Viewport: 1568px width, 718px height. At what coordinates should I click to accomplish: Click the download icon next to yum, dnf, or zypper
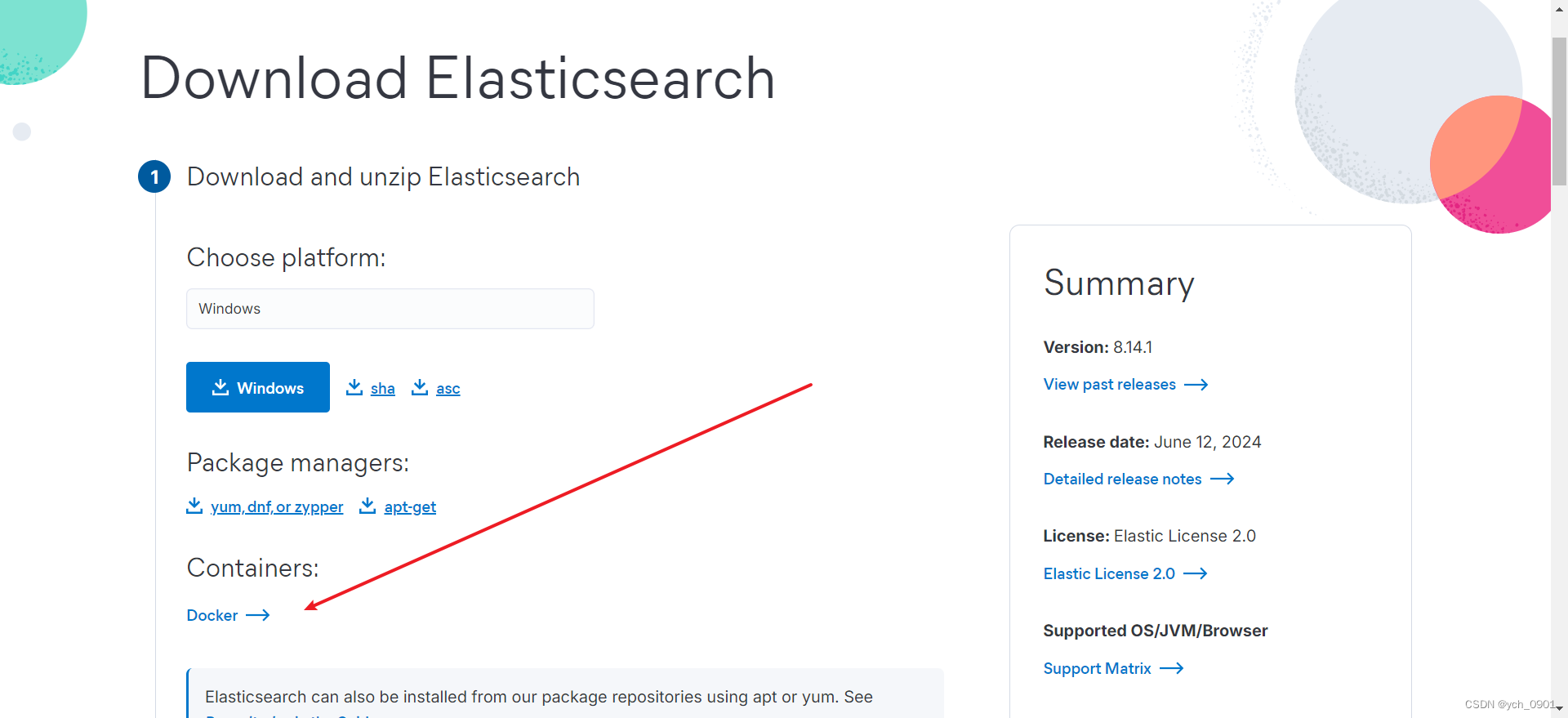pos(194,506)
